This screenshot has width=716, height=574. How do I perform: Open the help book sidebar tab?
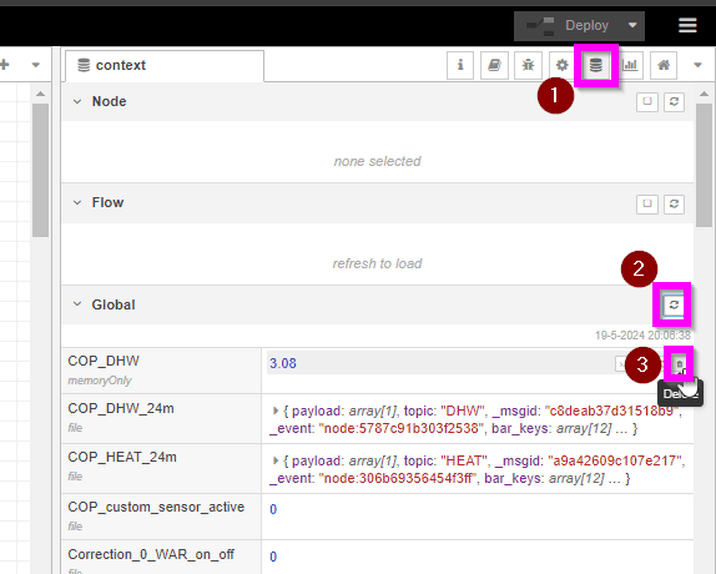(x=494, y=65)
